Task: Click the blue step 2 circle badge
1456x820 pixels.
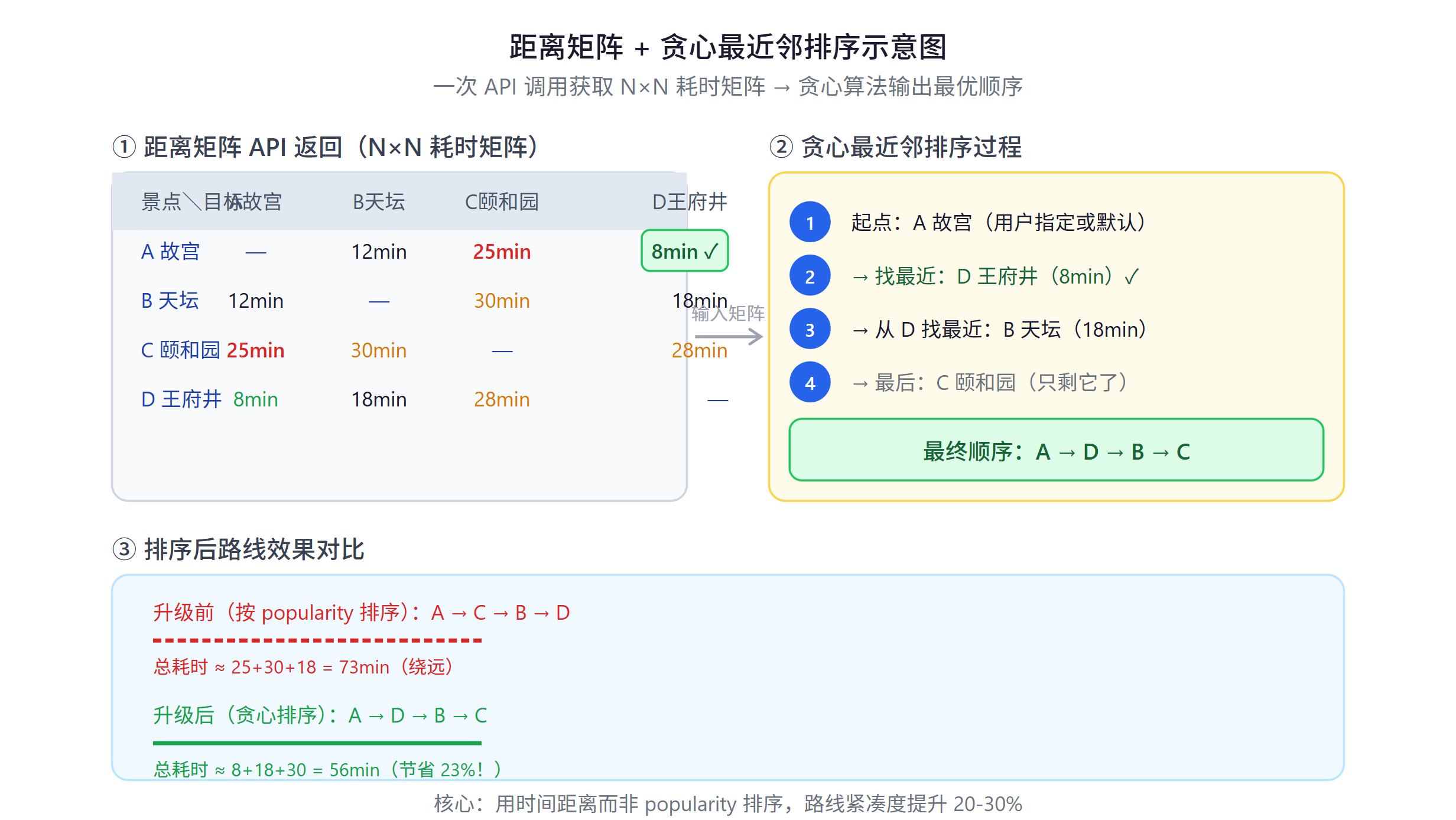Action: (x=810, y=276)
